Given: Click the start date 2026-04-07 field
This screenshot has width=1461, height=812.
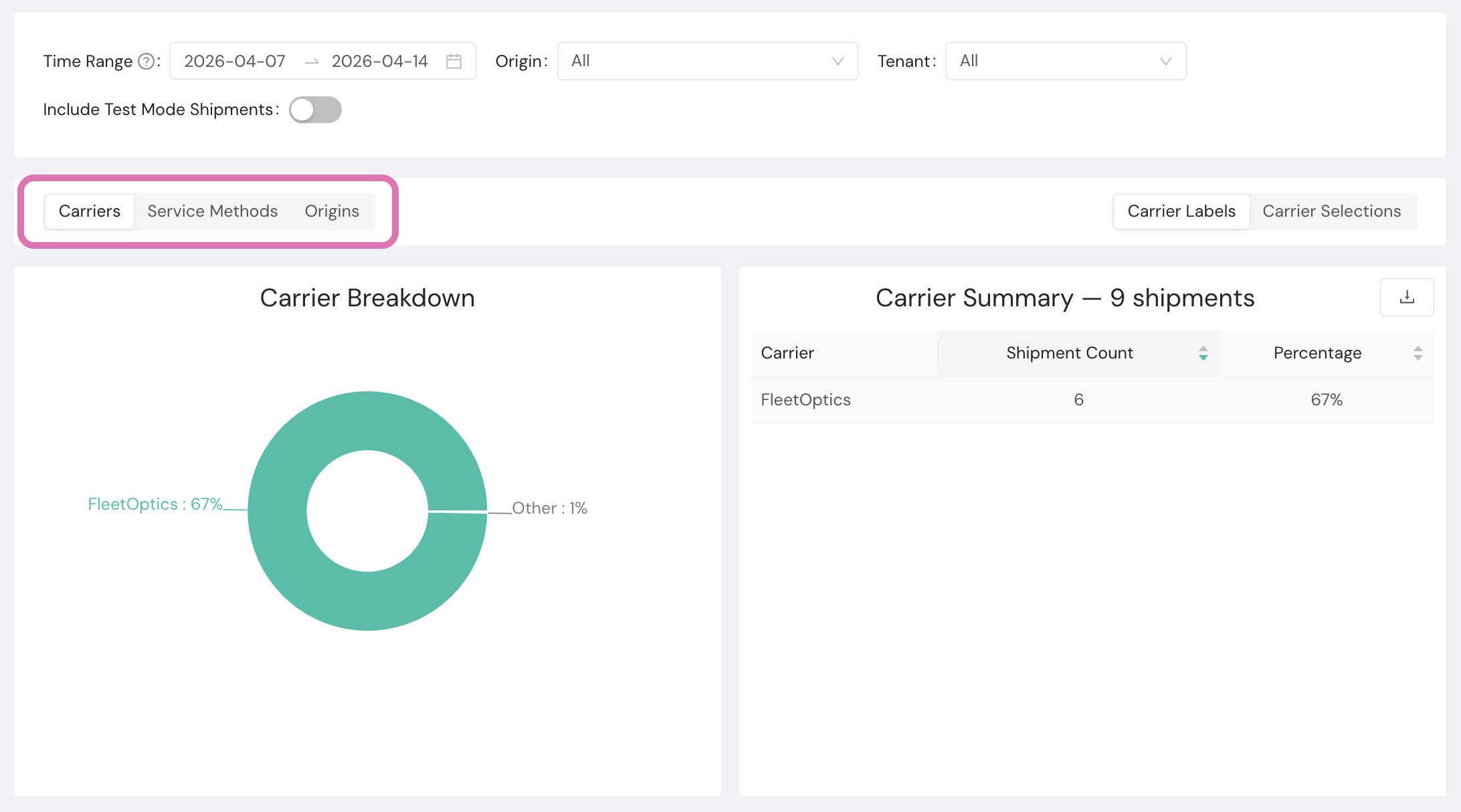Looking at the screenshot, I should (x=235, y=62).
